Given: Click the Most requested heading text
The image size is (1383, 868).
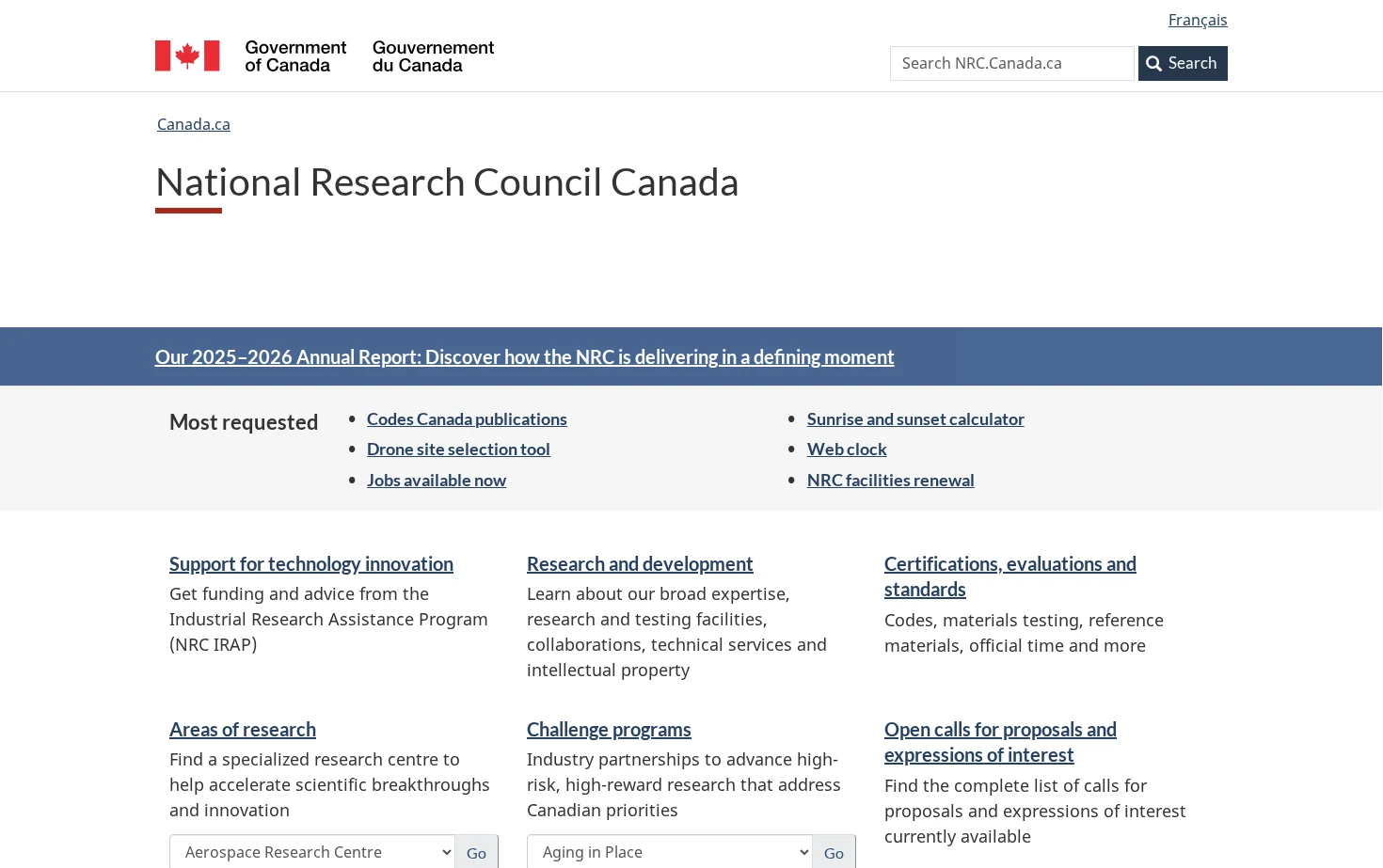Looking at the screenshot, I should (x=244, y=422).
